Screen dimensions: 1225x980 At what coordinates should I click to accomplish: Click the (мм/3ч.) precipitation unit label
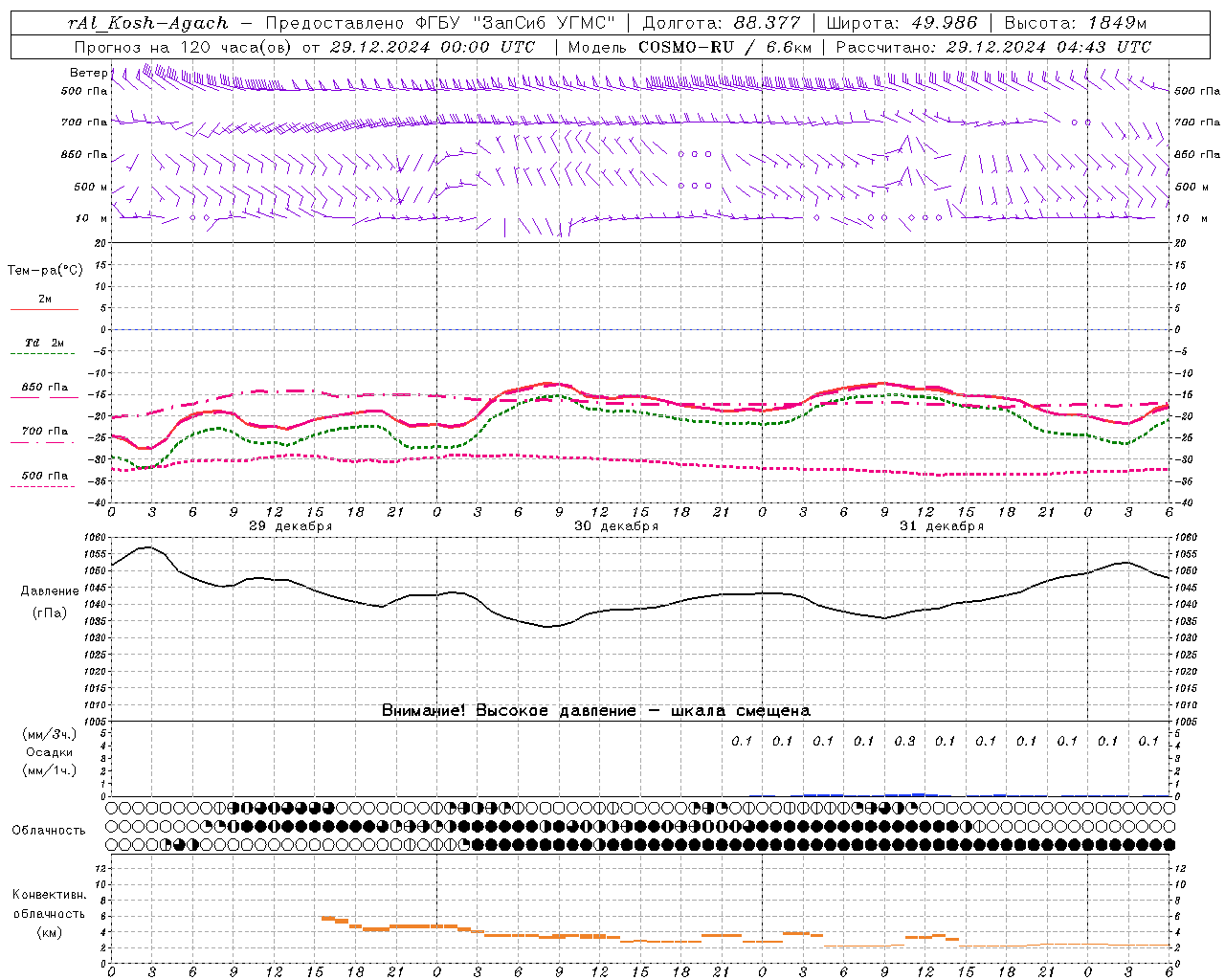(50, 734)
